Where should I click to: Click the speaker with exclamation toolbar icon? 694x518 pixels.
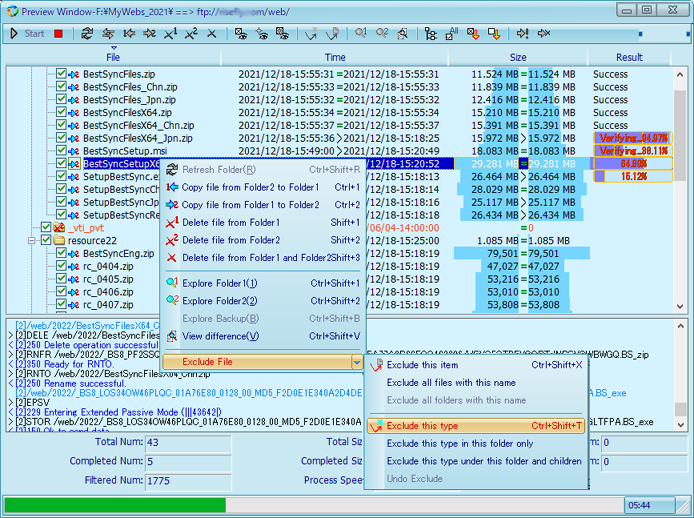[x=523, y=34]
